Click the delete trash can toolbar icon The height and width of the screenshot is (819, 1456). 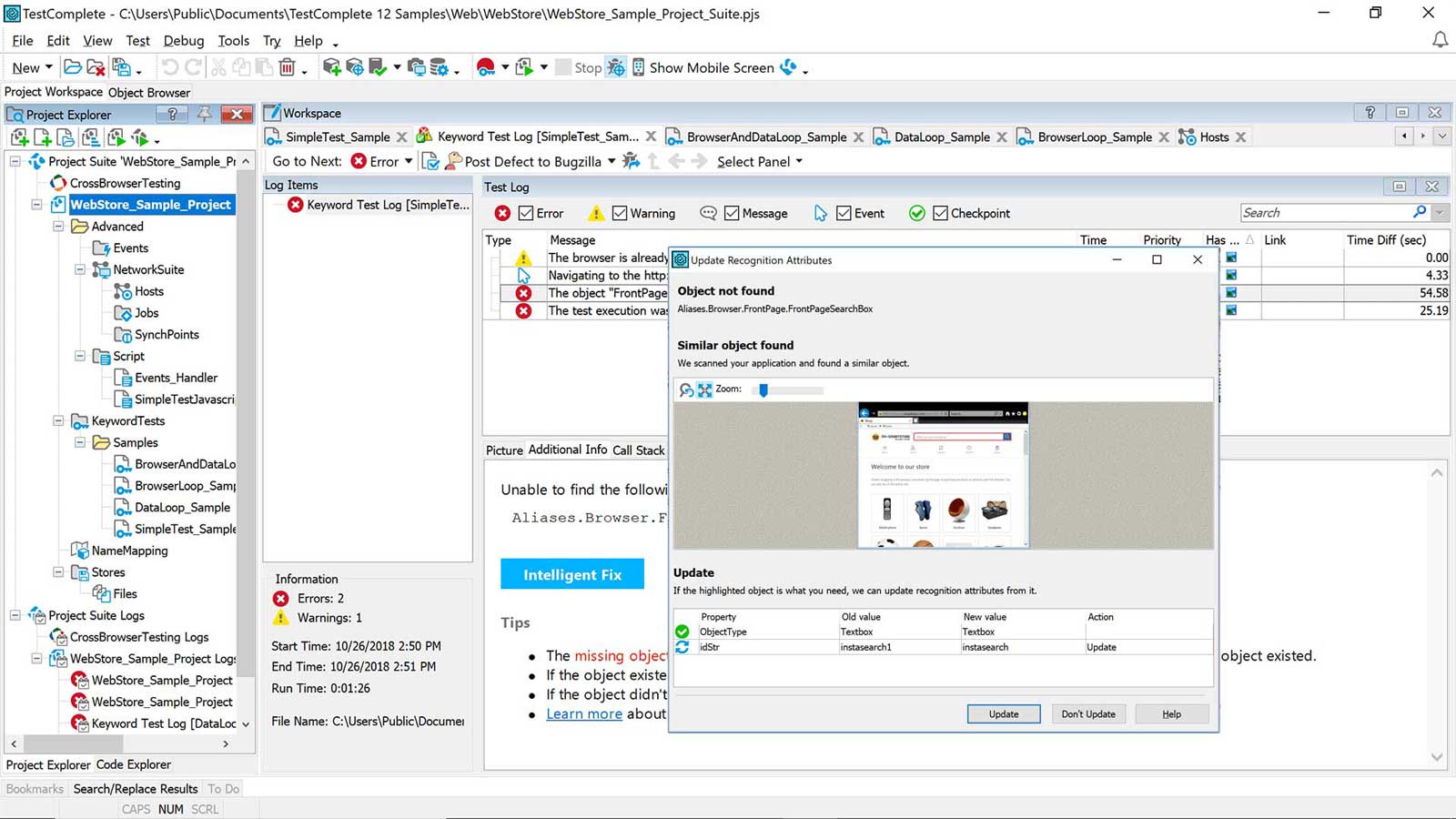point(287,67)
